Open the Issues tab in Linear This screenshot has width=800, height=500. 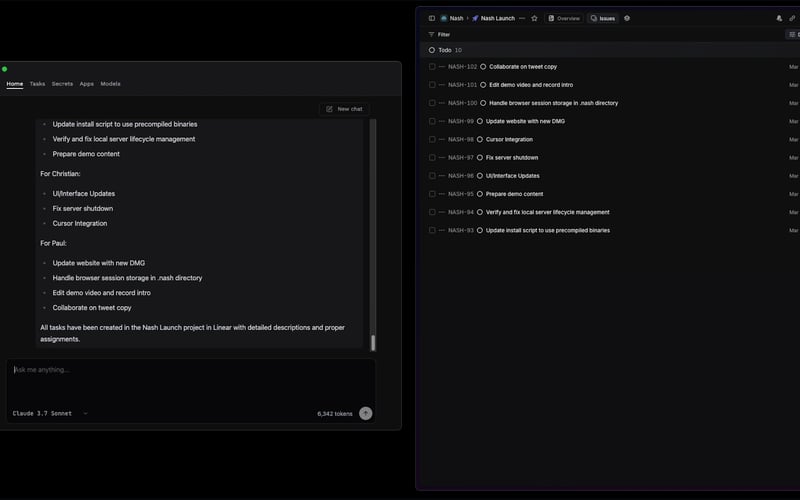pyautogui.click(x=603, y=18)
